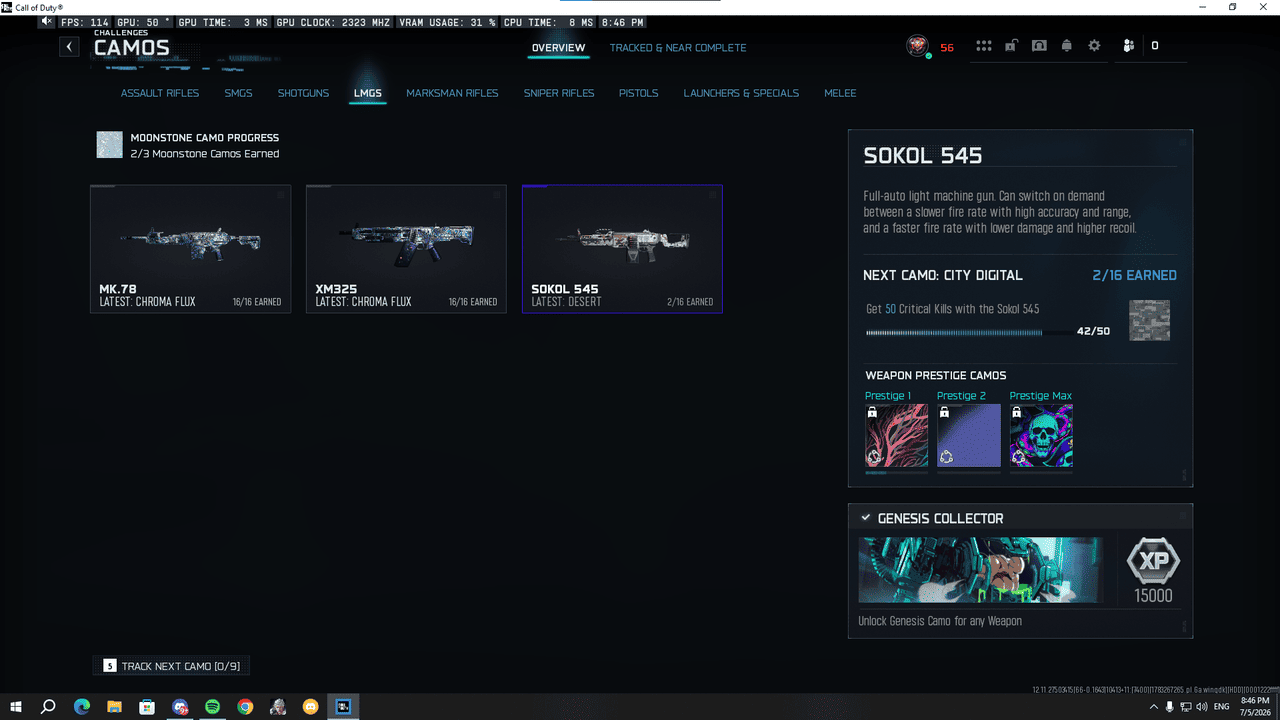Open the network tray icon
Viewport: 1280px width, 720px height.
(x=1185, y=707)
